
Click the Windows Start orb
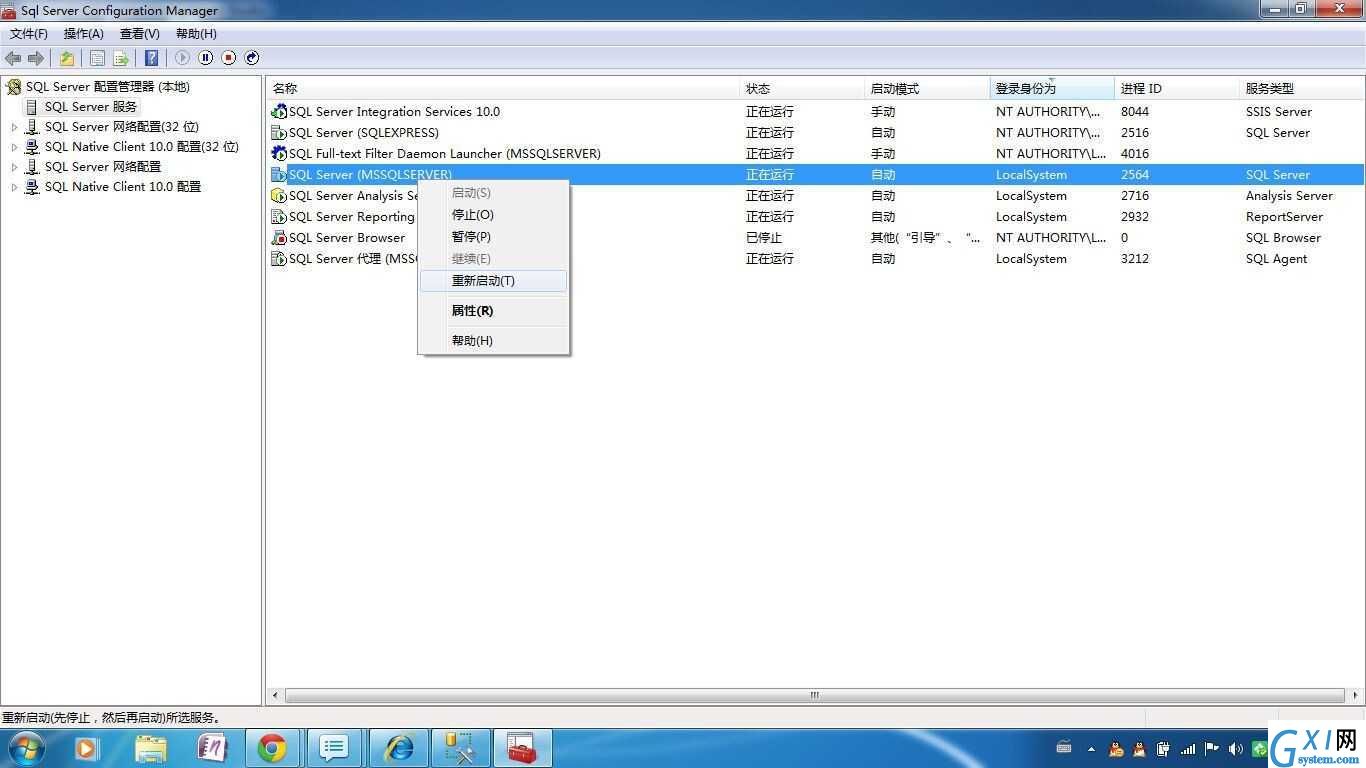coord(25,748)
